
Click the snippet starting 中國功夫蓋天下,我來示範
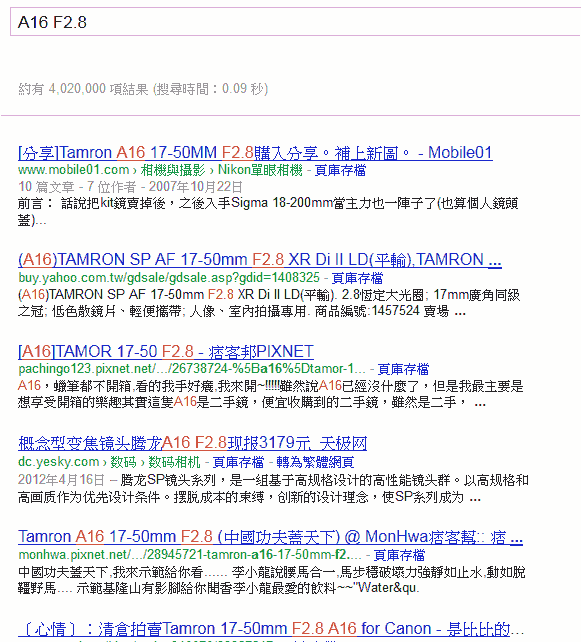(272, 580)
